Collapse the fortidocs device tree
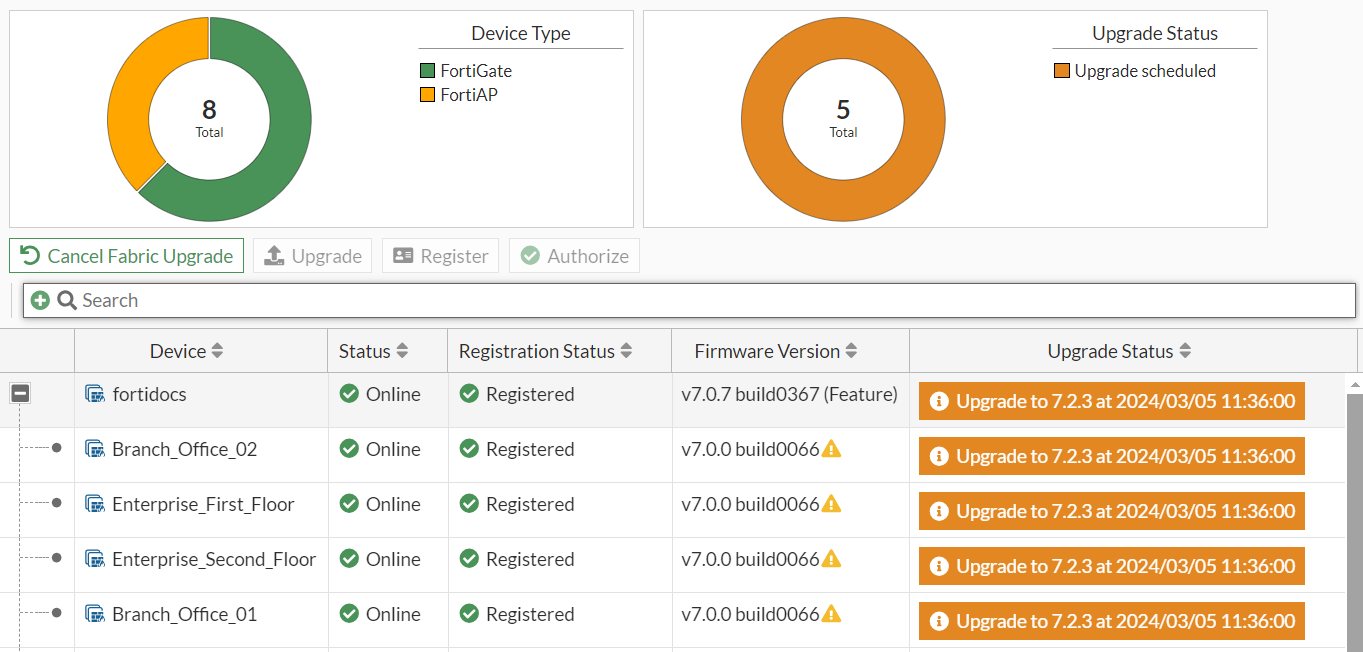The image size is (1363, 652). tap(20, 394)
